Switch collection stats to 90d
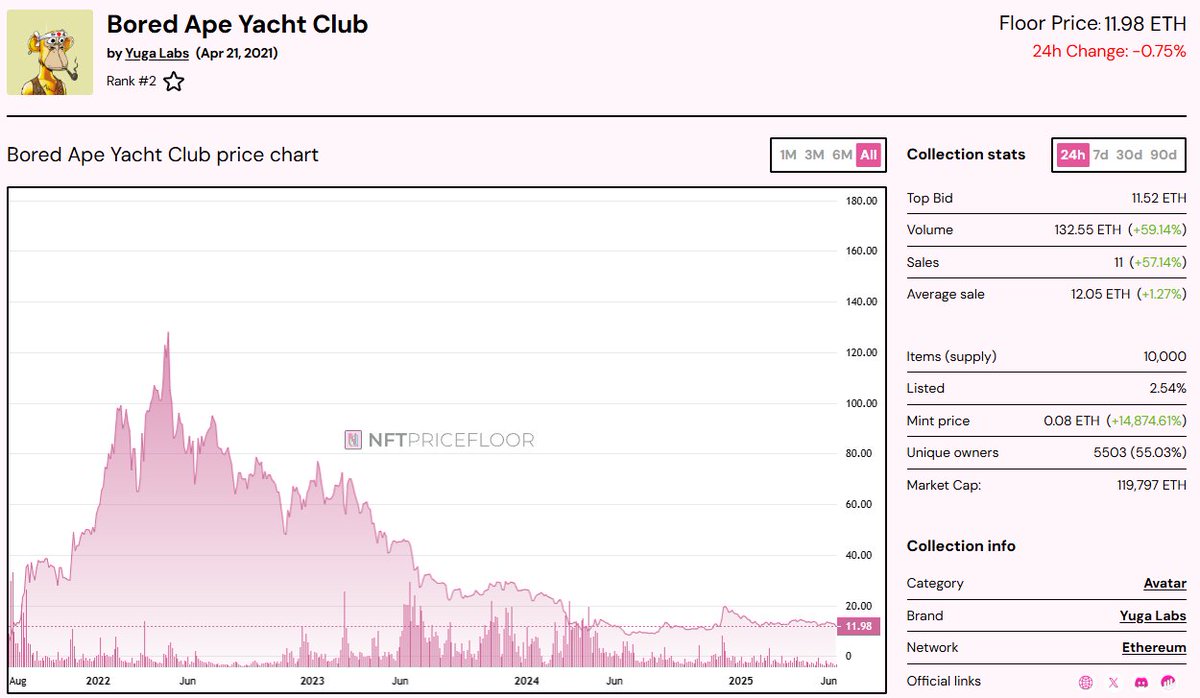1200x698 pixels. point(1163,155)
